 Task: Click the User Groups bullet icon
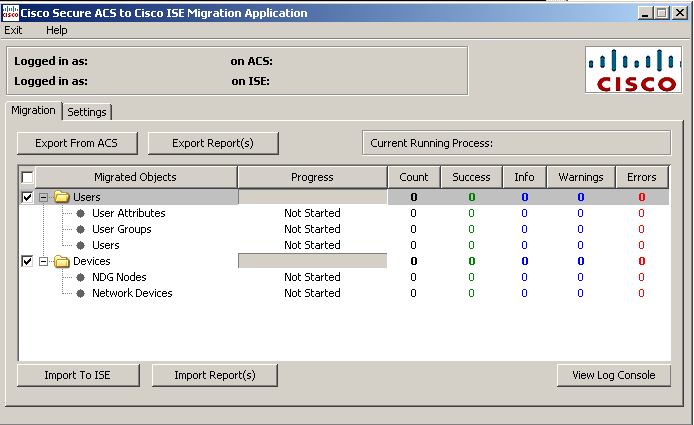(x=81, y=229)
